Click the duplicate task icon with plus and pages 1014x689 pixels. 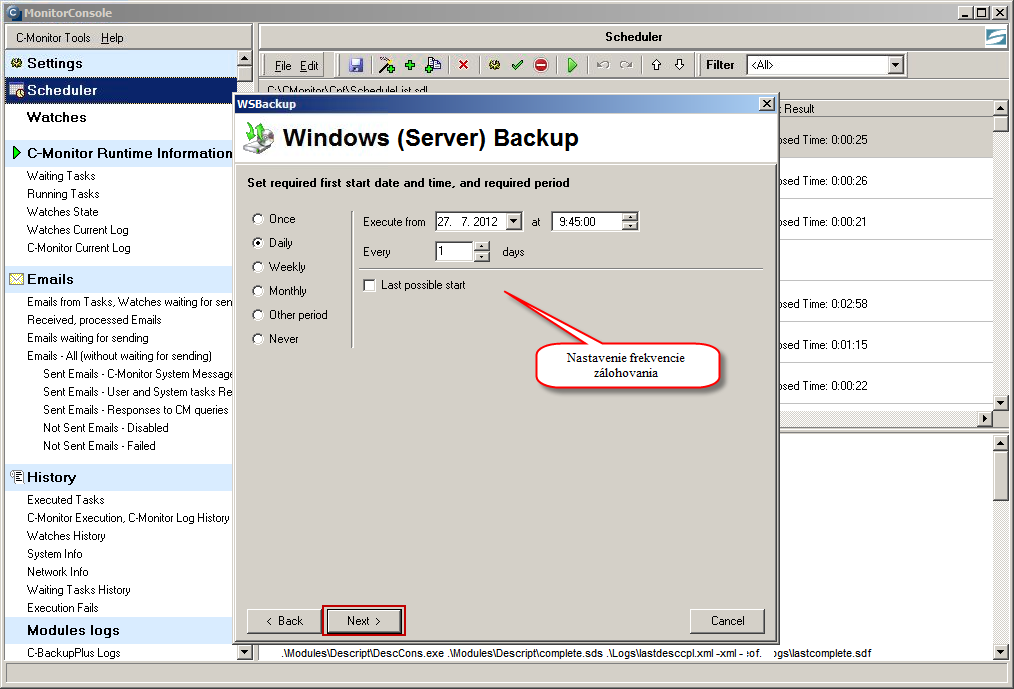(x=433, y=65)
